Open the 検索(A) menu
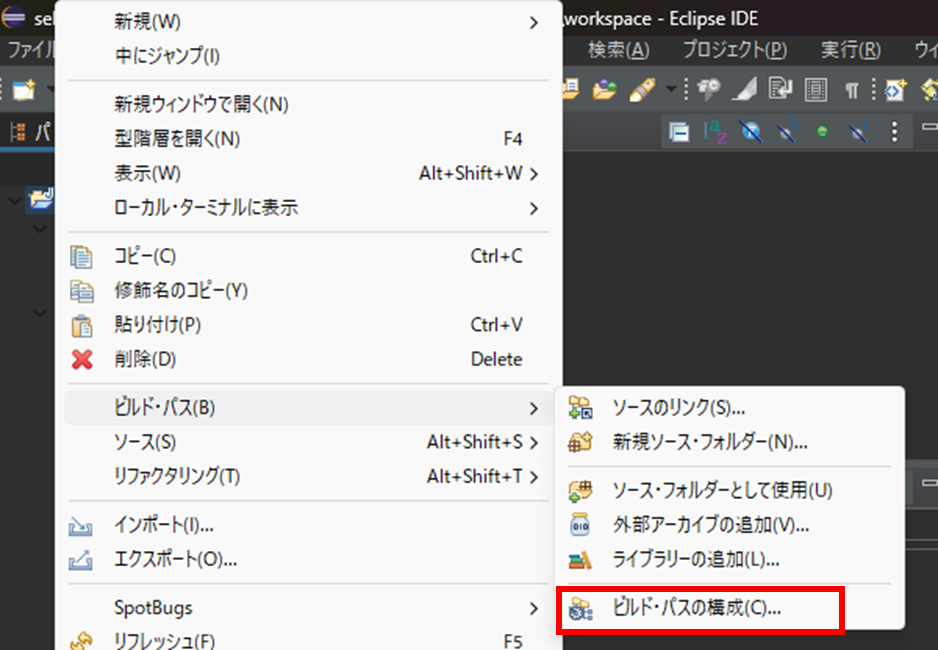Screen dimensions: 938x650 (619, 48)
